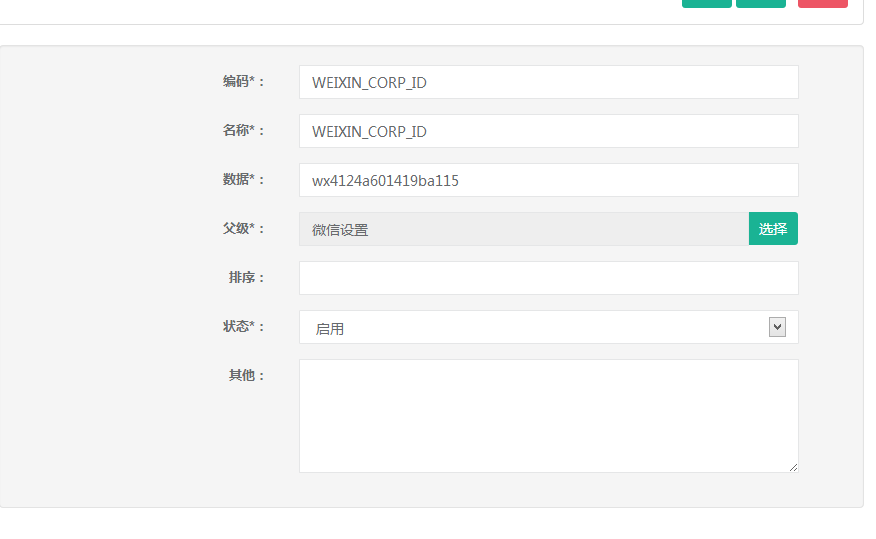Click inside the 其他 textarea
The width and height of the screenshot is (876, 539).
[548, 415]
